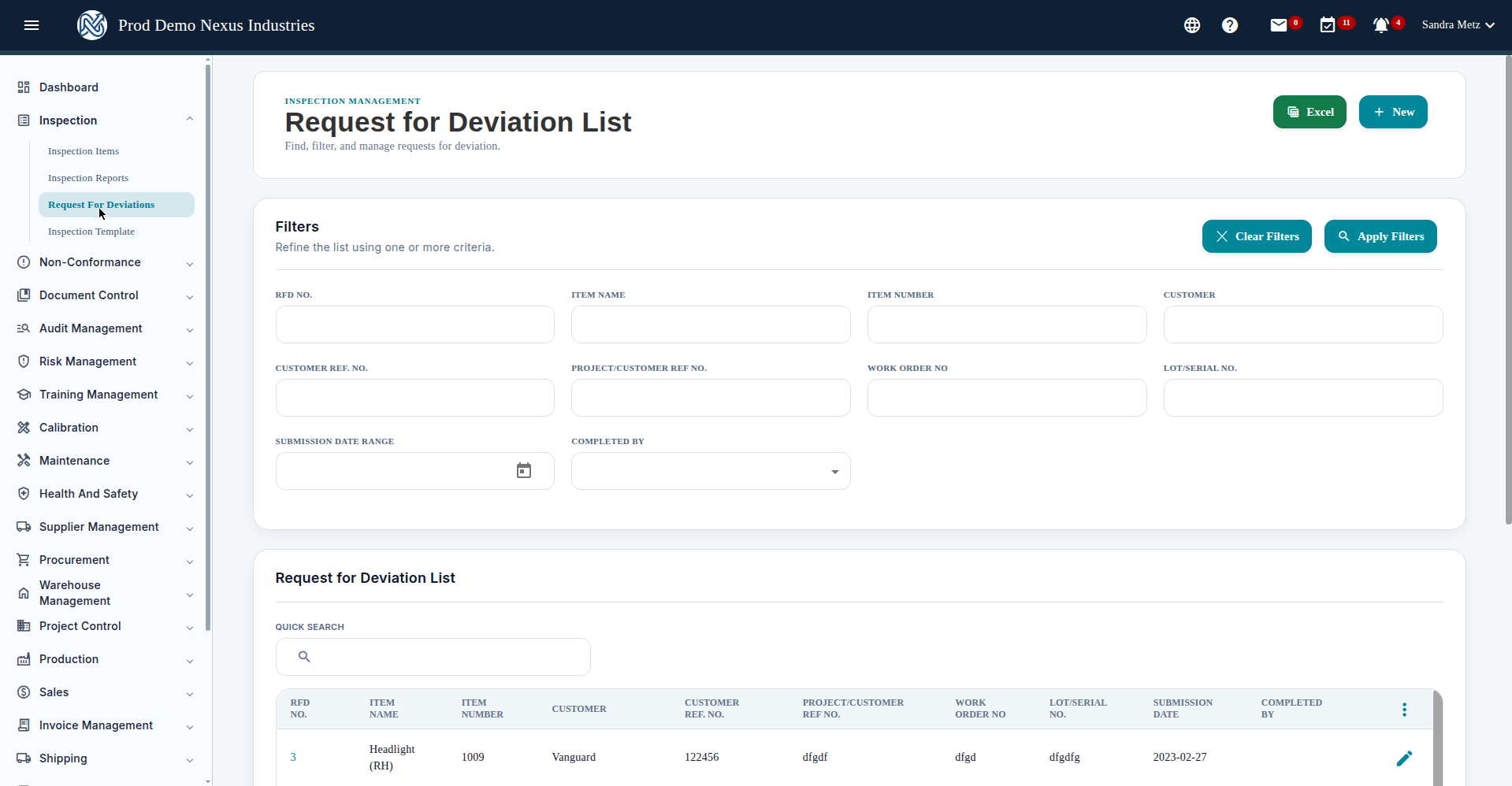Open the hamburger navigation menu

point(32,25)
